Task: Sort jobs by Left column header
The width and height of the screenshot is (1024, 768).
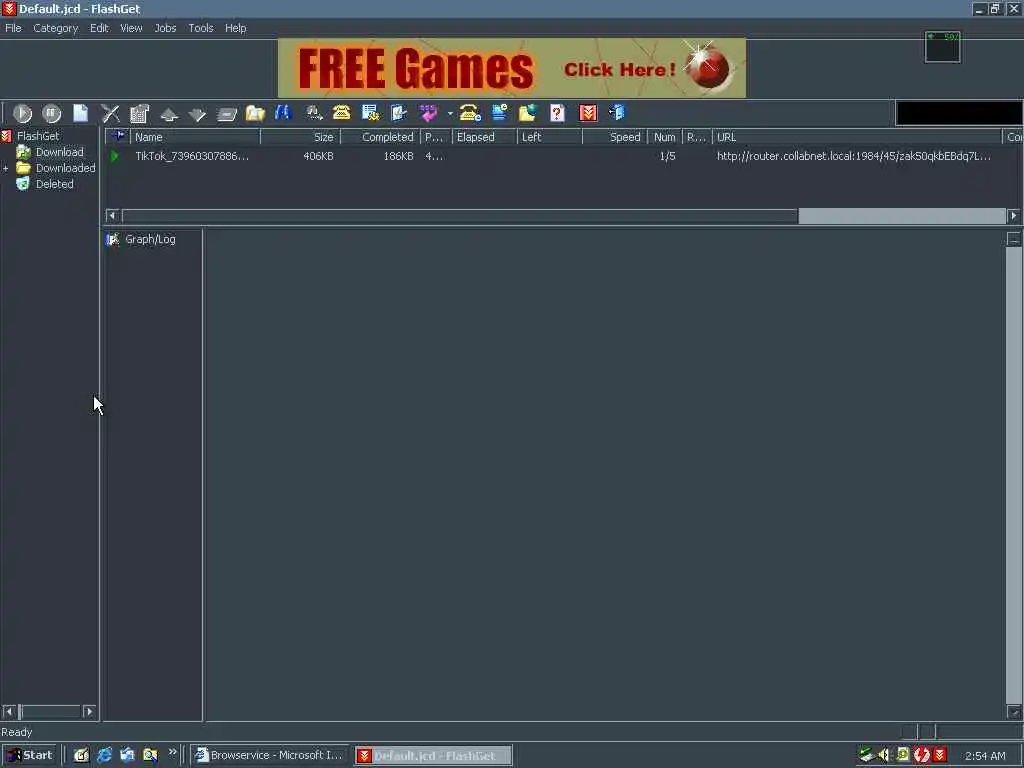Action: click(549, 137)
